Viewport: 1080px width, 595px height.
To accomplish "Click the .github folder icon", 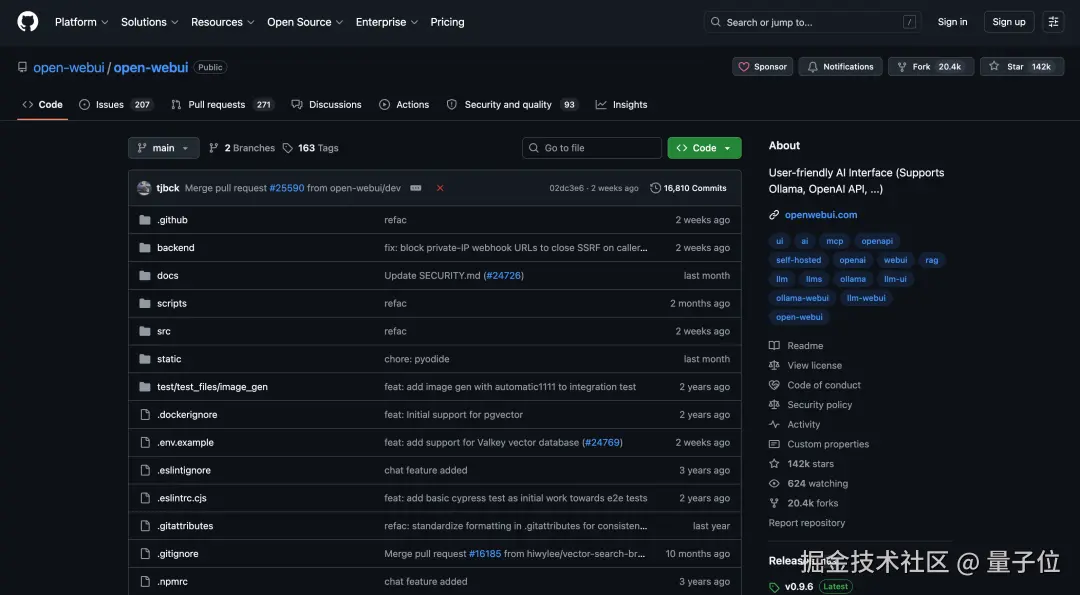I will pos(145,220).
